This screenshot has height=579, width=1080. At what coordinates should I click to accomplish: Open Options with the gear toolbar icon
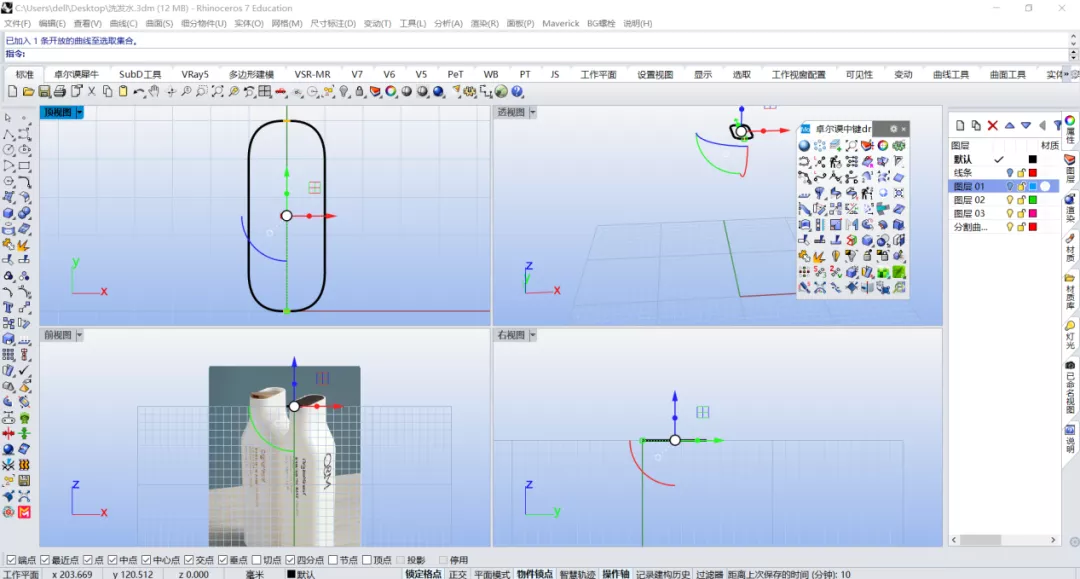470,92
